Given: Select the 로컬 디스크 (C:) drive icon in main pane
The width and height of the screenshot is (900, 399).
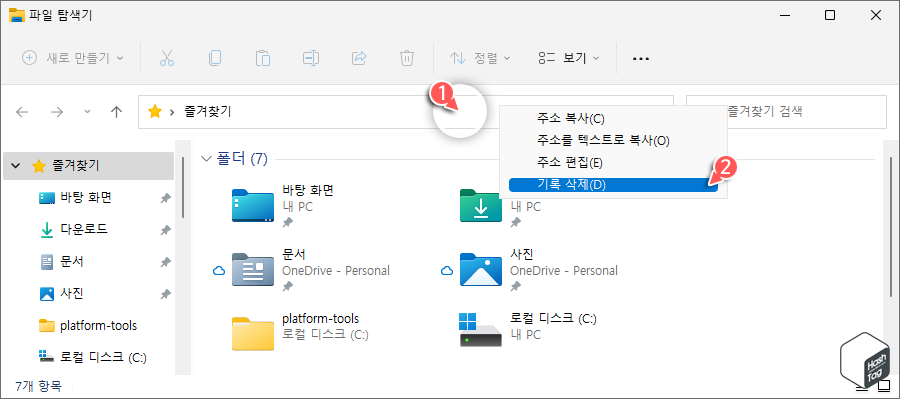Looking at the screenshot, I should (x=481, y=330).
